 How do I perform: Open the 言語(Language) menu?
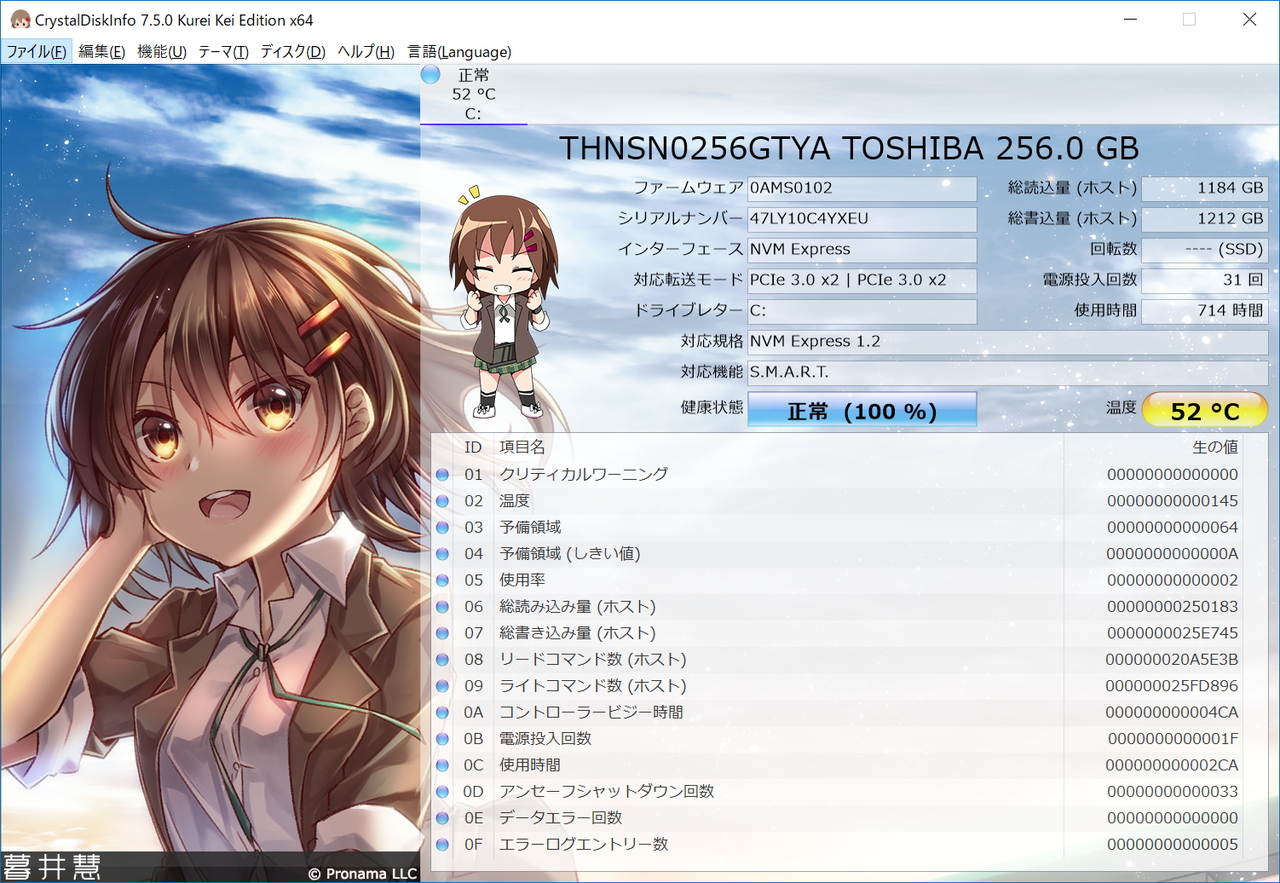click(x=458, y=51)
